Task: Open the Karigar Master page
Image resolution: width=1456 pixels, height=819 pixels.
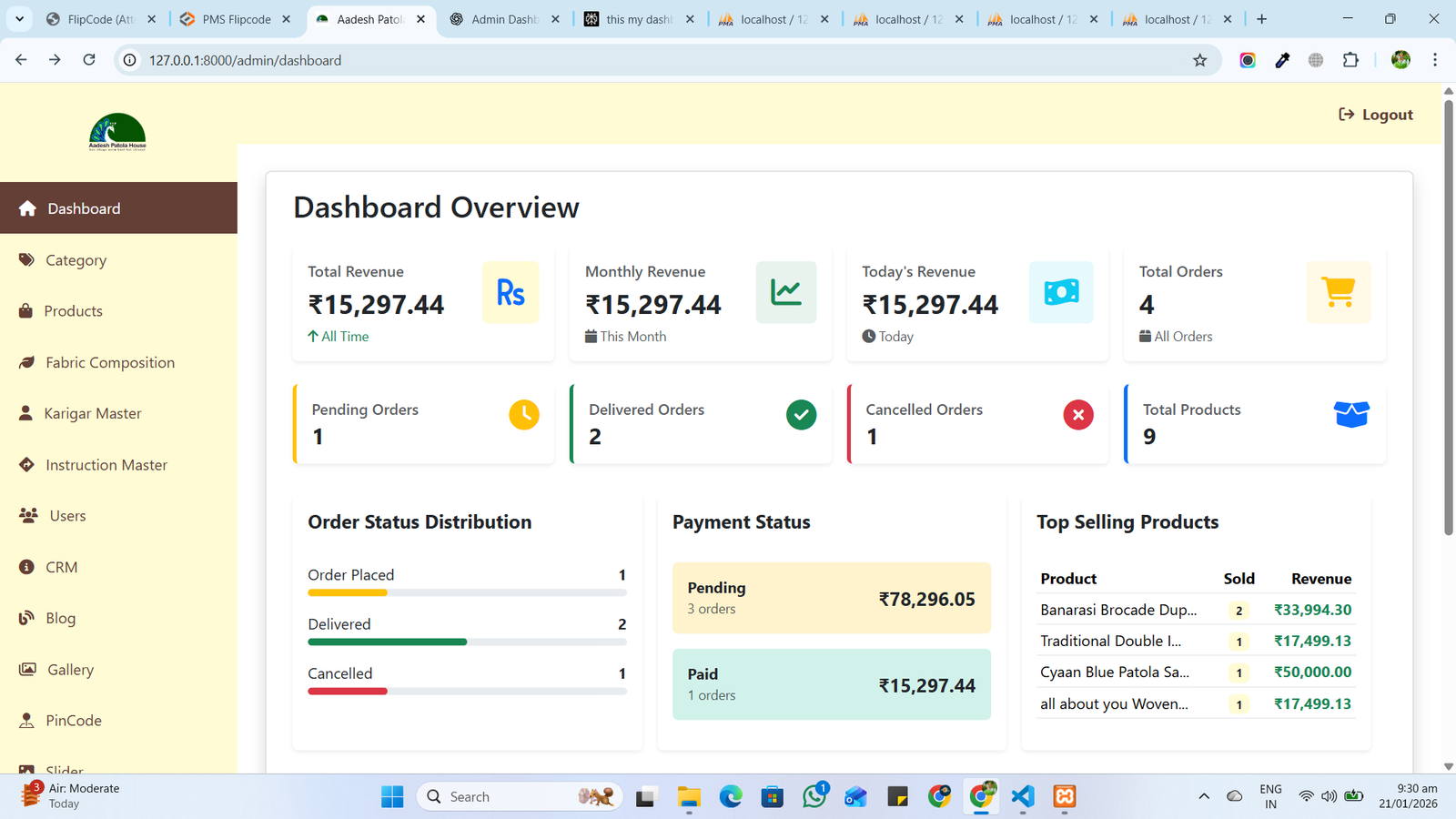Action: tap(92, 413)
